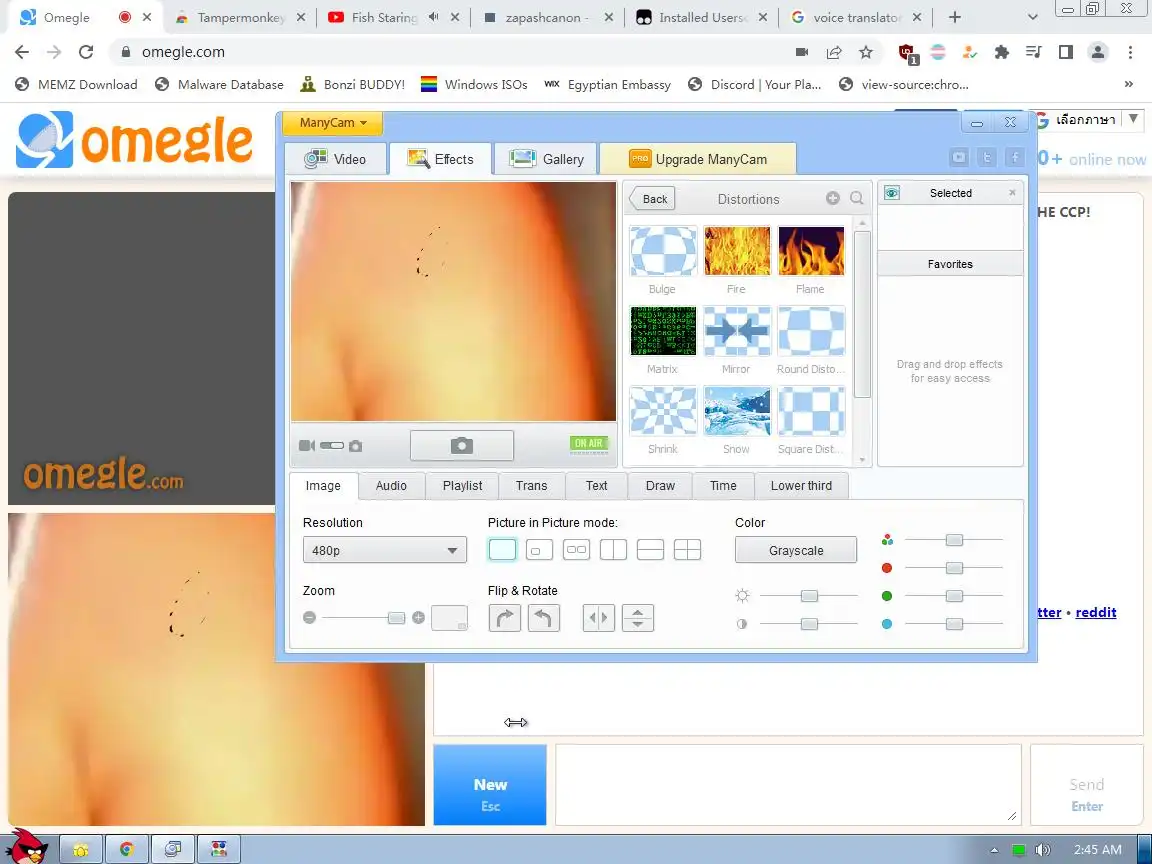Adjust the red color slider
Viewport: 1152px width, 864px height.
pos(954,568)
